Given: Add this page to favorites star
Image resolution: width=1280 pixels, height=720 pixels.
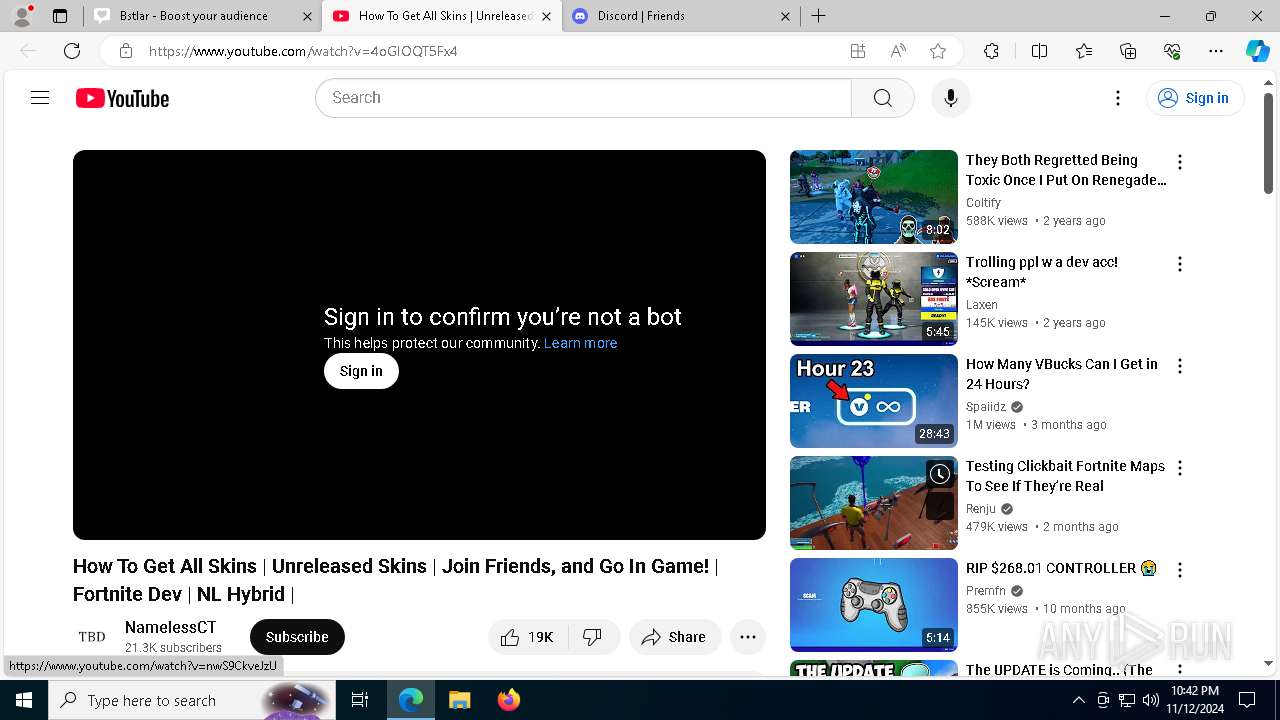Looking at the screenshot, I should [x=938, y=51].
